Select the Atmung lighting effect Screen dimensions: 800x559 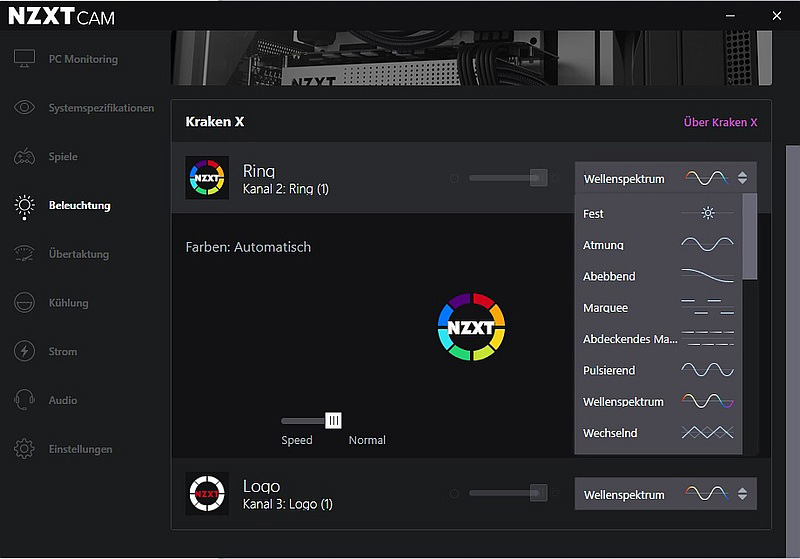pyautogui.click(x=658, y=245)
